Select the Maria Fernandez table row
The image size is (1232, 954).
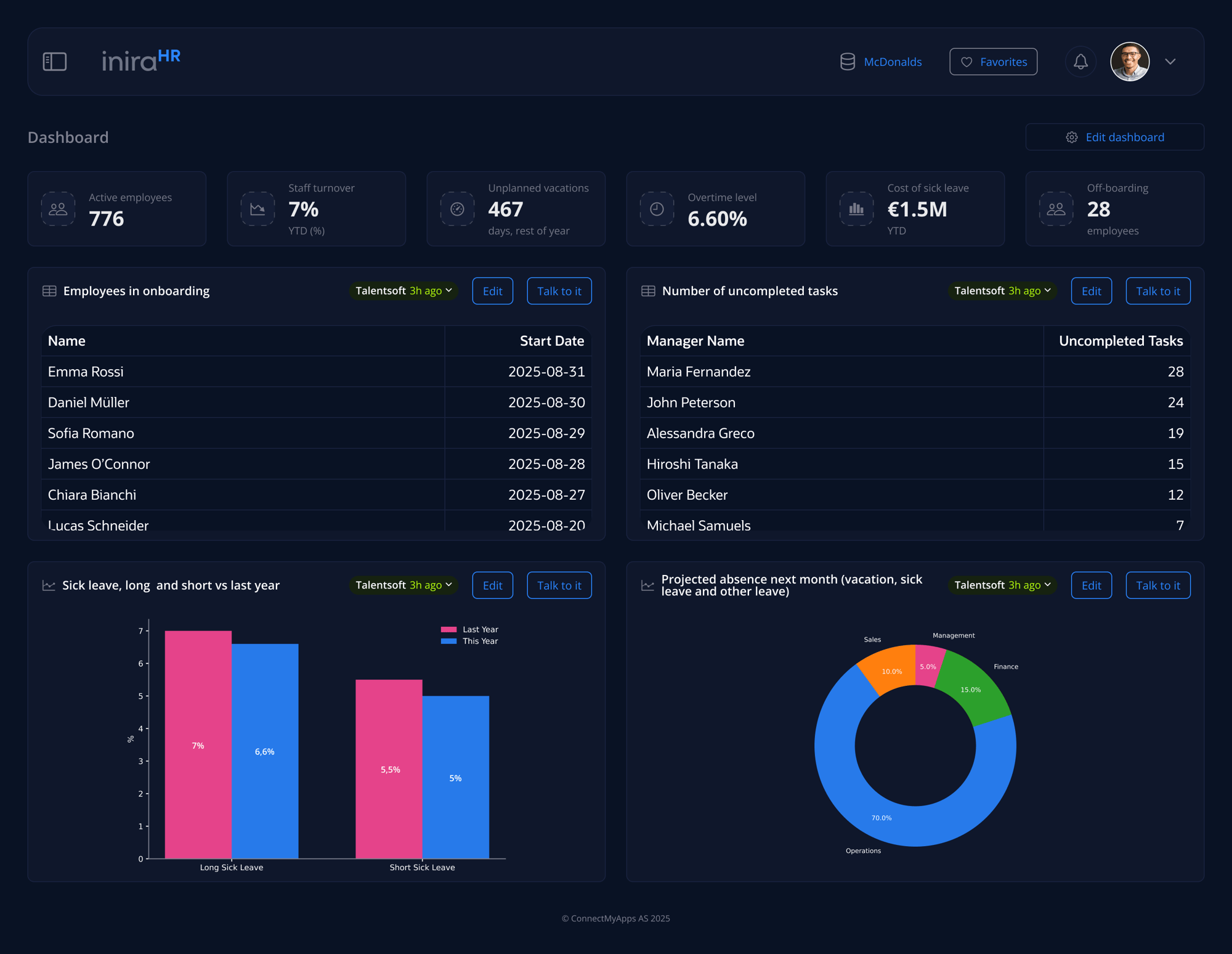(x=915, y=372)
